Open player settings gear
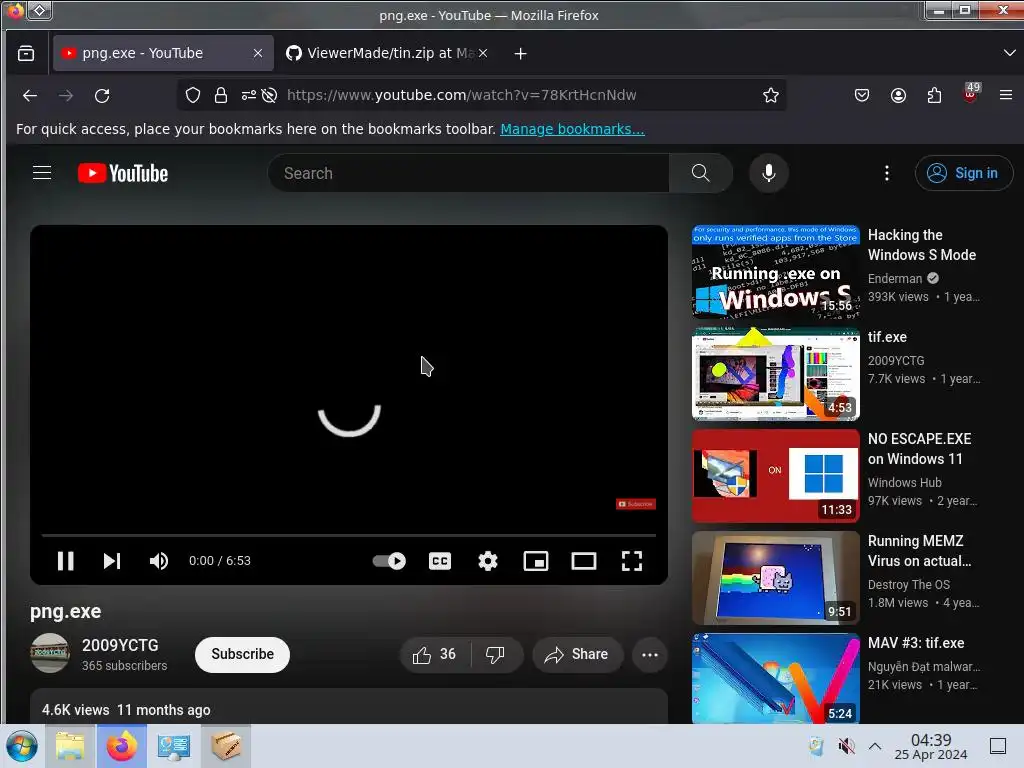Screen dimensions: 1024x768 (x=488, y=561)
